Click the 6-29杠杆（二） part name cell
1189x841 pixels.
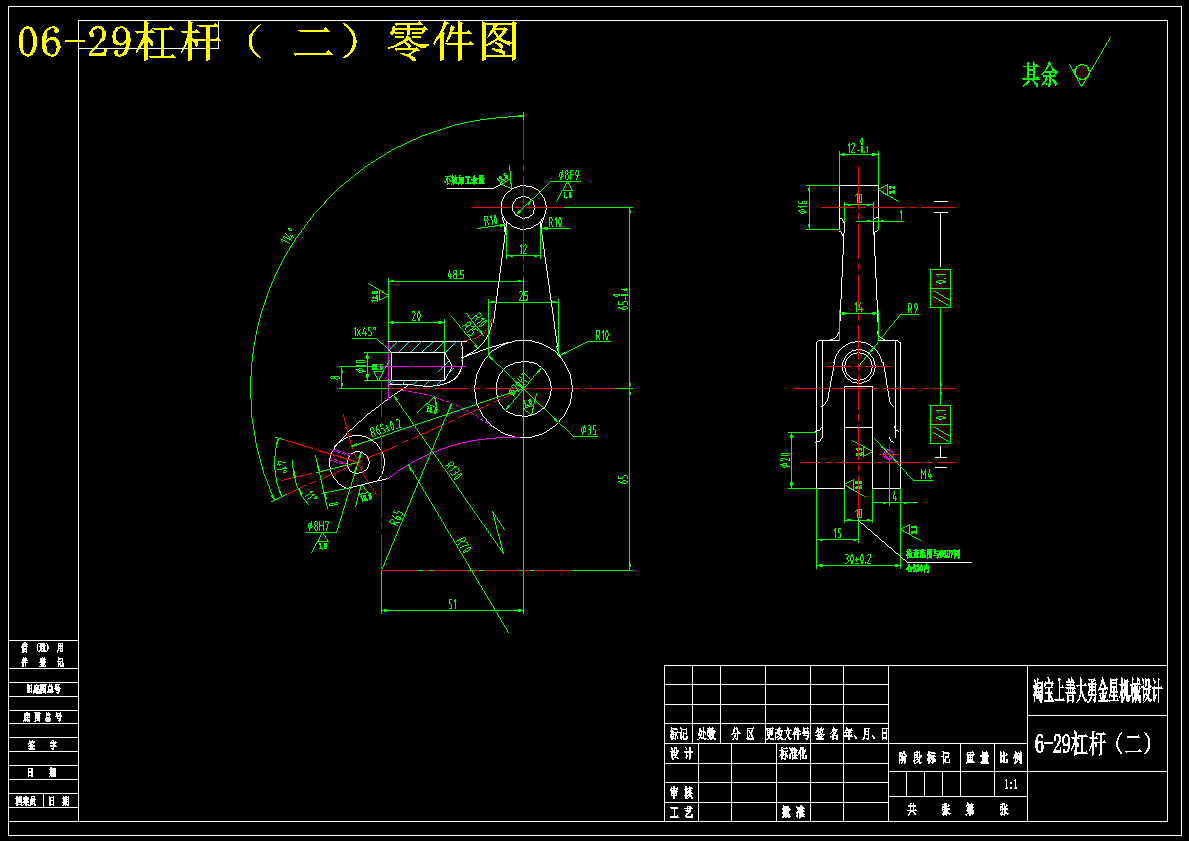(1097, 744)
